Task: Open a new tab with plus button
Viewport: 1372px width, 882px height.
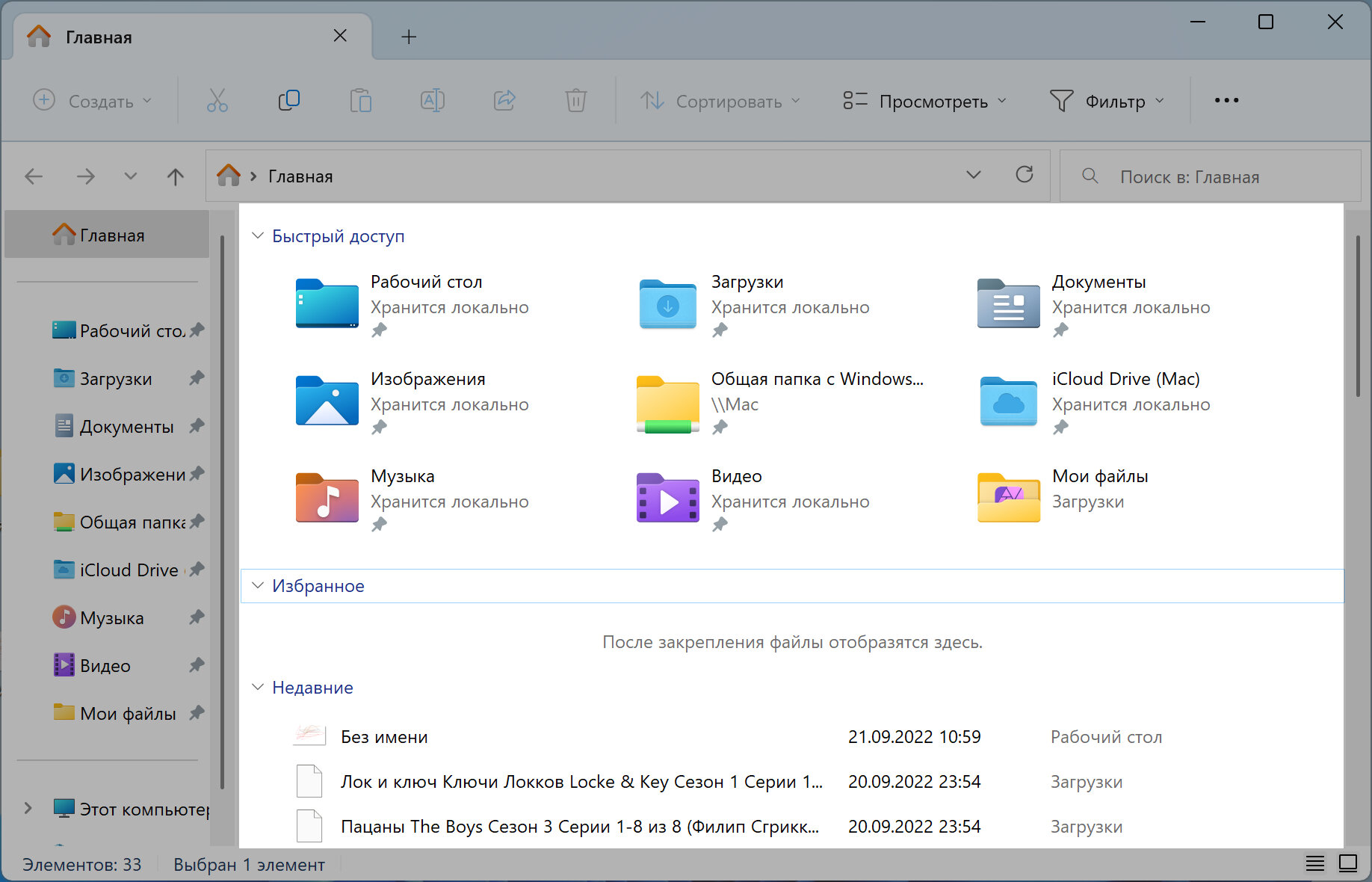Action: (409, 37)
